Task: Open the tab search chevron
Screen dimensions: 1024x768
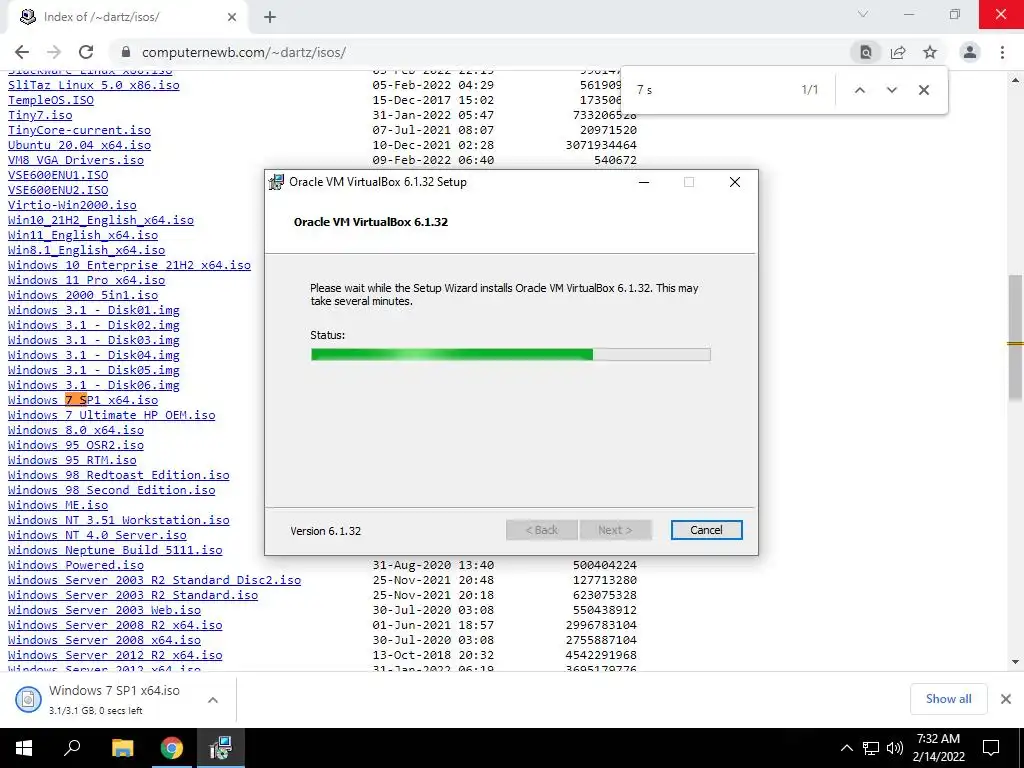Action: pos(863,14)
